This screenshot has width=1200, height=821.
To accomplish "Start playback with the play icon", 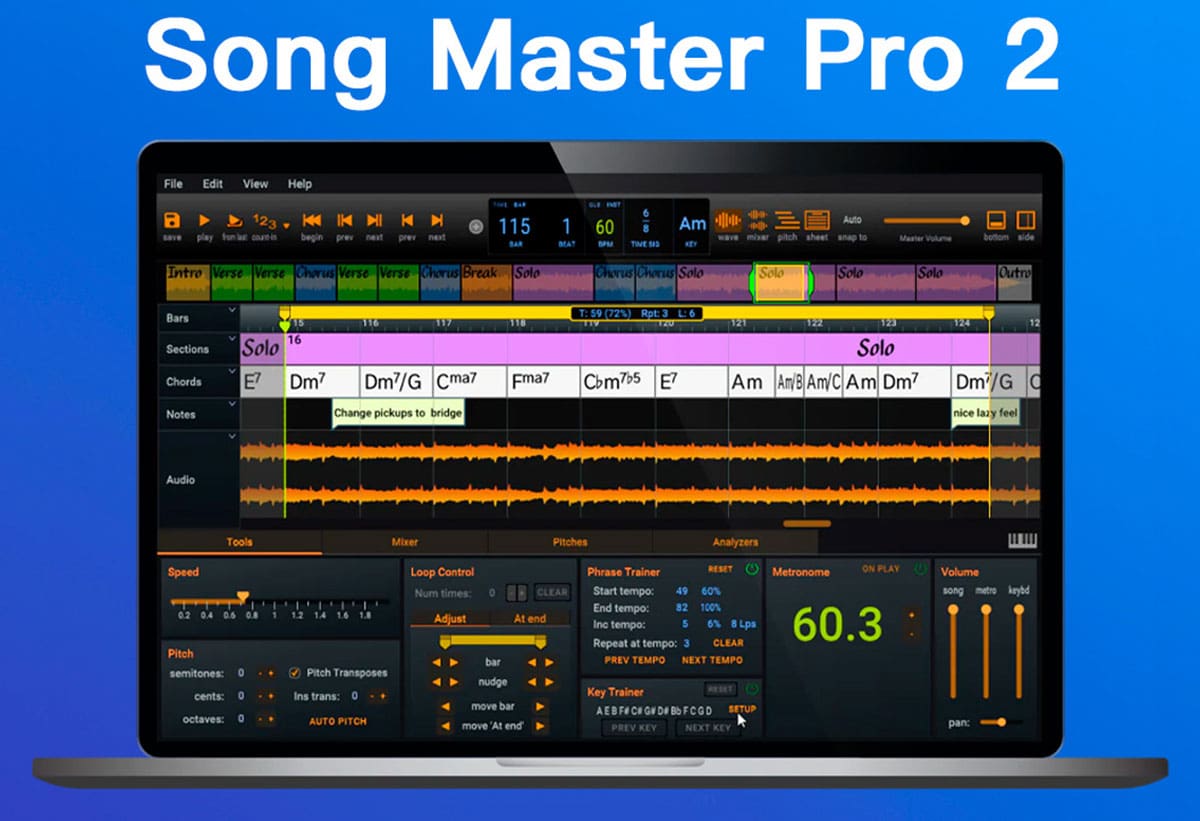I will click(x=205, y=220).
